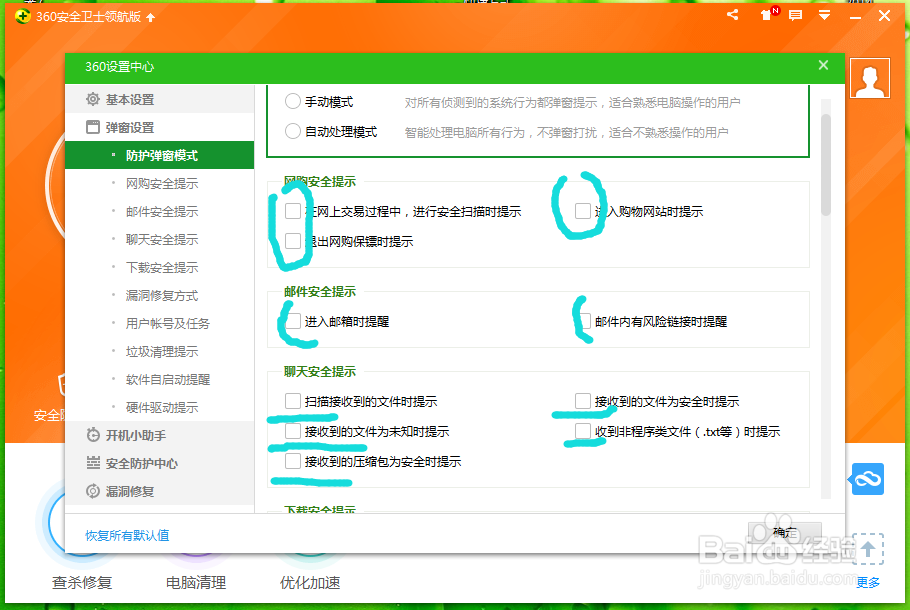Check 接收到的压缩包为安全时提示 box
910x610 pixels.
click(293, 461)
